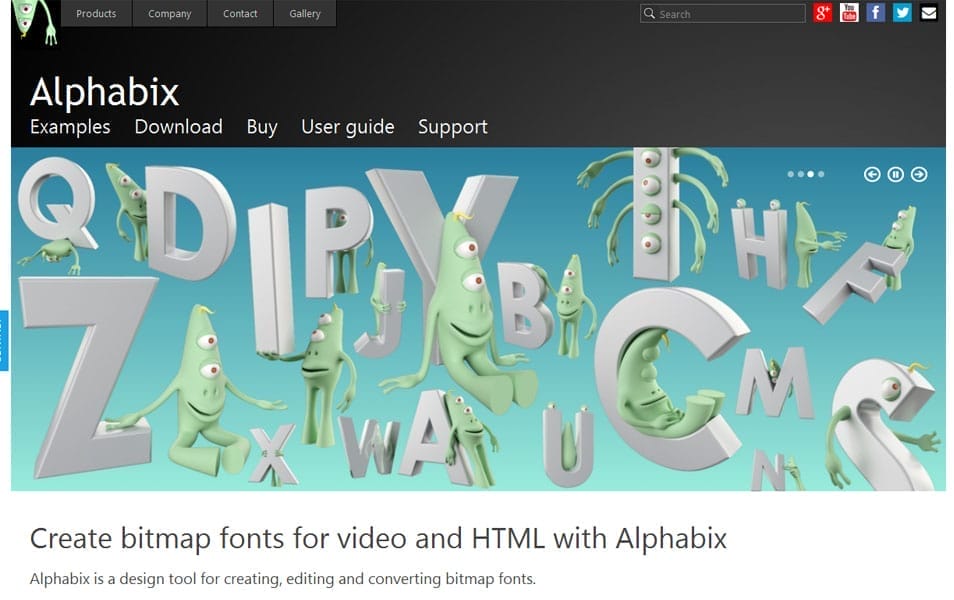Screen dimensions: 954x600
Task: Select the last carousel dot
Action: click(820, 174)
